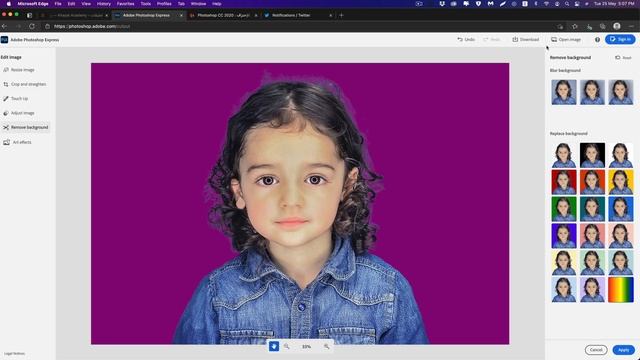
Task: Choose pastel lavender replacement background
Action: pyautogui.click(x=592, y=290)
